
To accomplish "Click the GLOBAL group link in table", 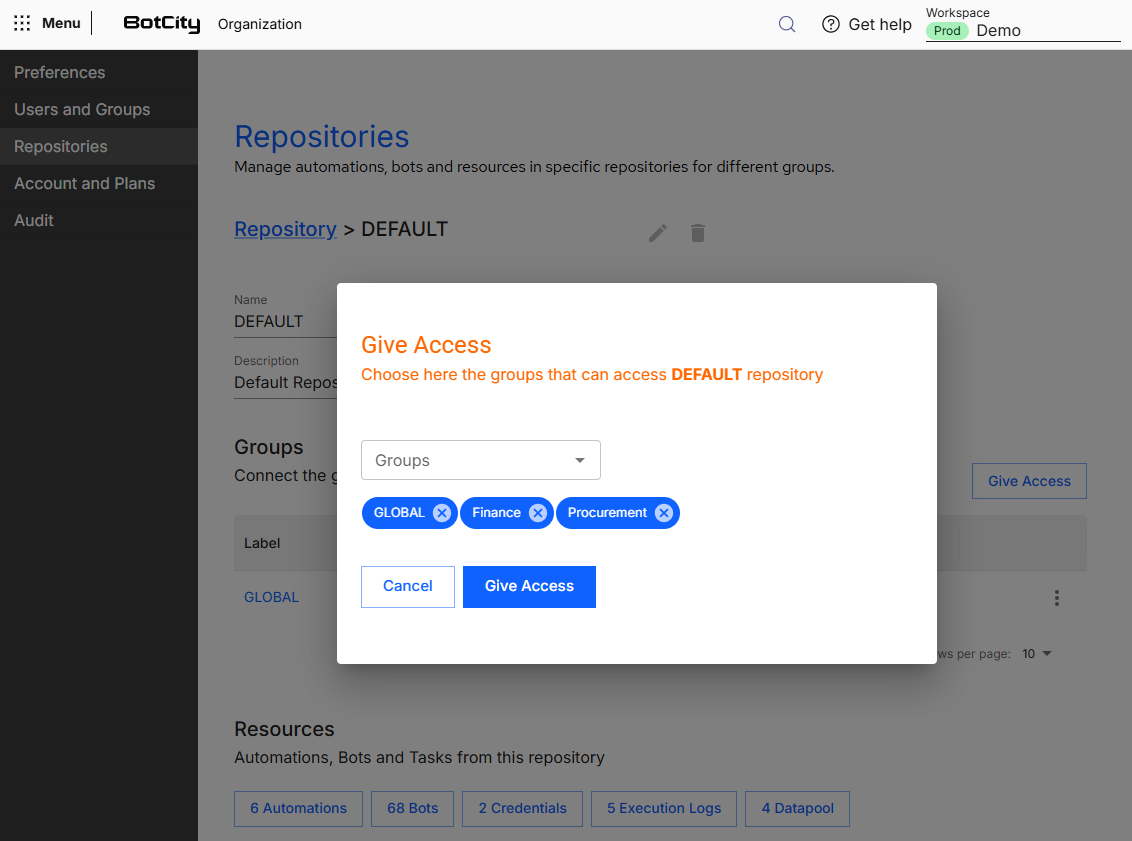I will coord(271,597).
